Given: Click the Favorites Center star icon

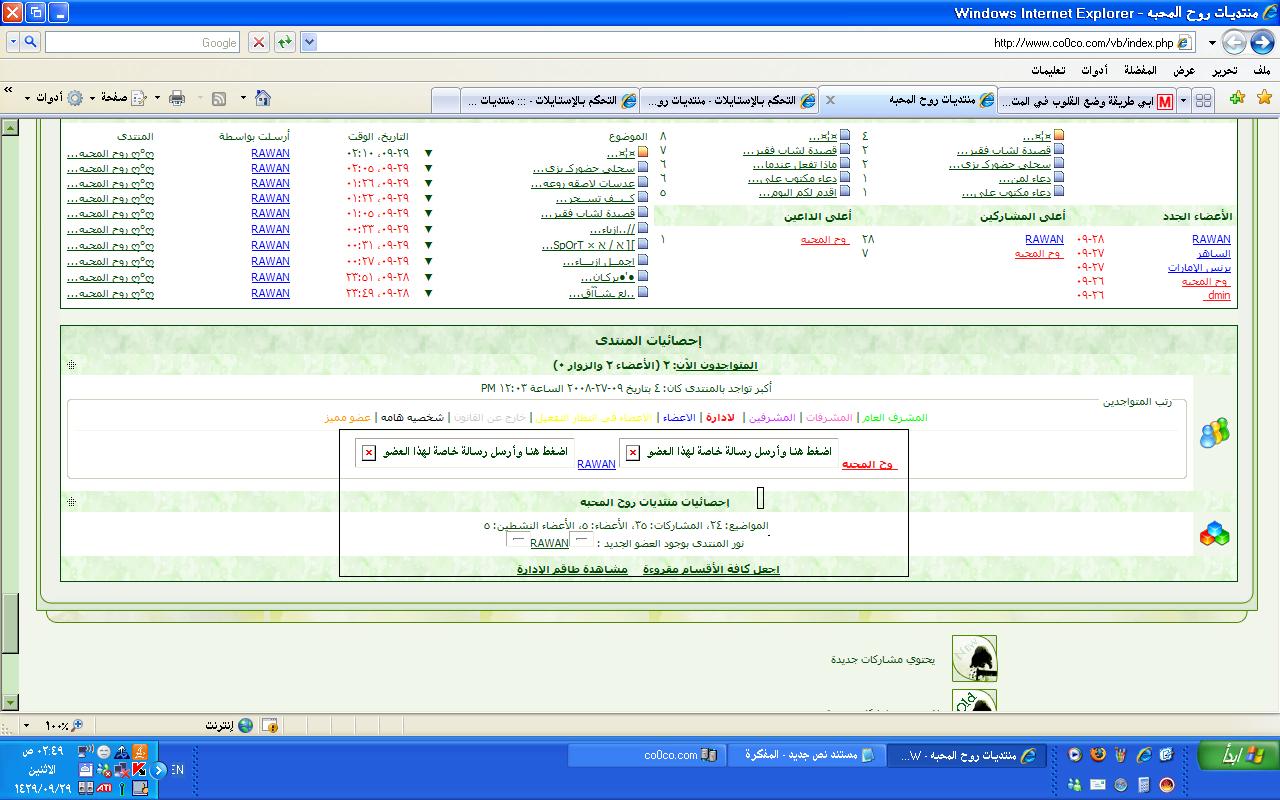Looking at the screenshot, I should pyautogui.click(x=1264, y=98).
